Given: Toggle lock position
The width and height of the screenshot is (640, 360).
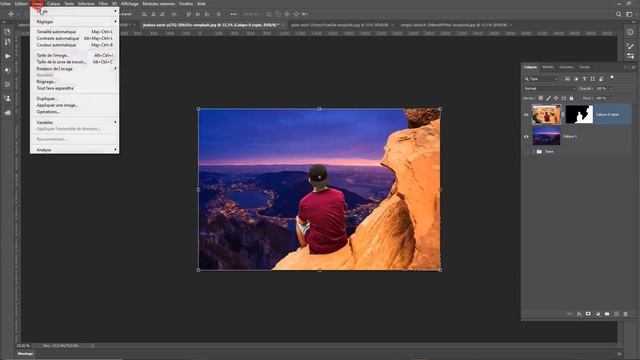Looking at the screenshot, I should click(556, 98).
